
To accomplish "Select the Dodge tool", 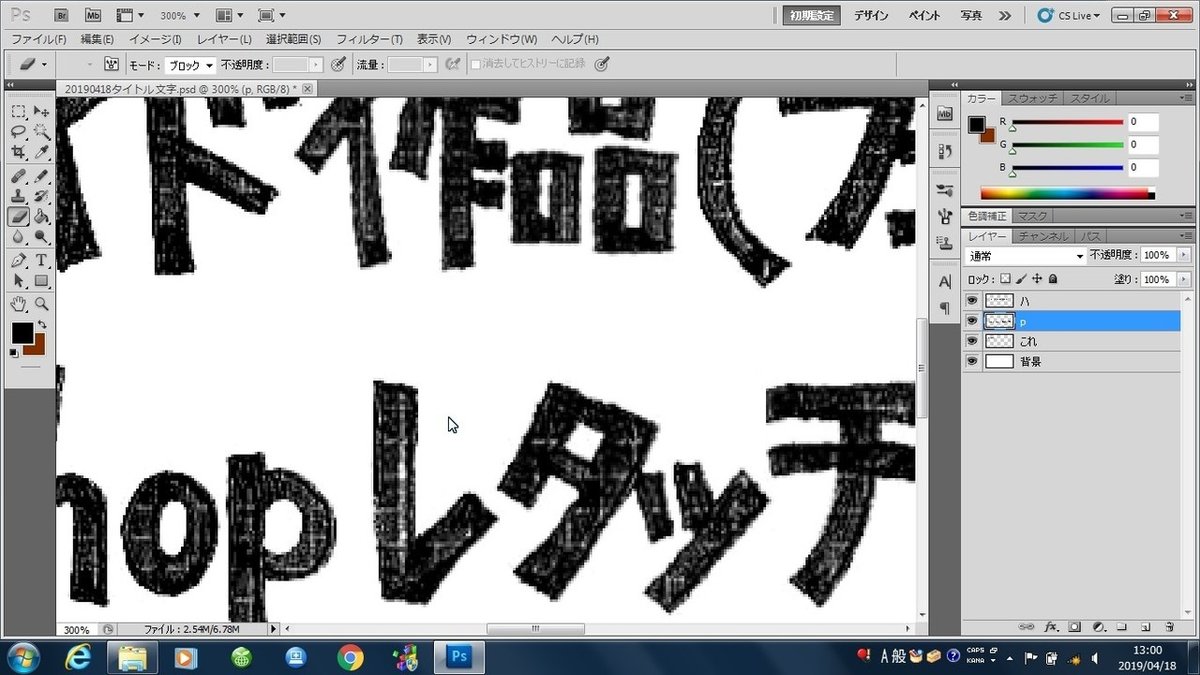I will click(41, 237).
